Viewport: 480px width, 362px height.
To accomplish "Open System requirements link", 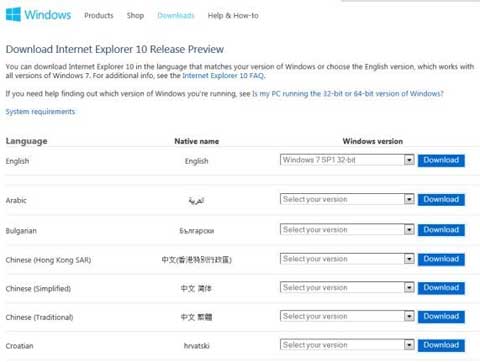I will tap(40, 112).
